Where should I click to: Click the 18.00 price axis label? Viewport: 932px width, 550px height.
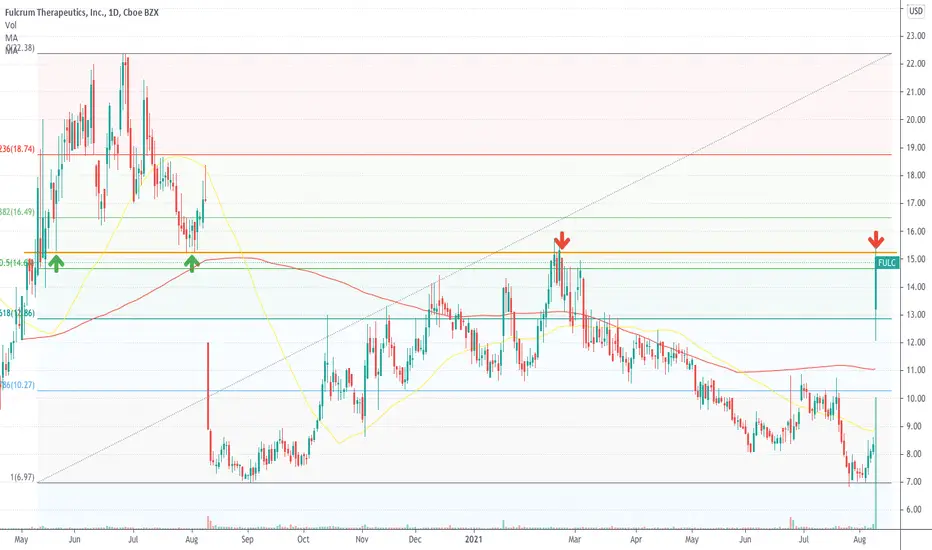point(916,175)
